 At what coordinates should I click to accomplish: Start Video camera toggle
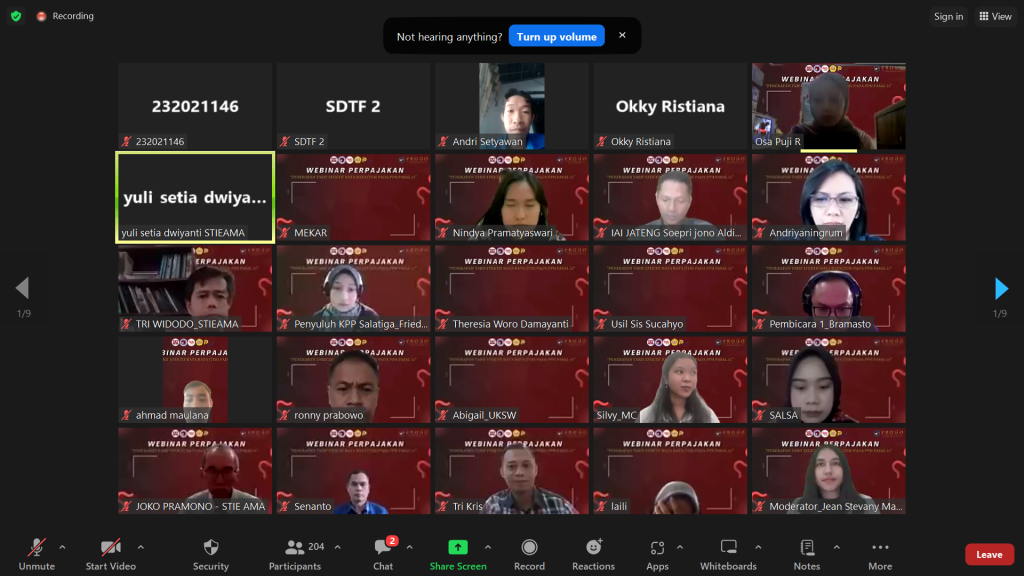point(110,554)
